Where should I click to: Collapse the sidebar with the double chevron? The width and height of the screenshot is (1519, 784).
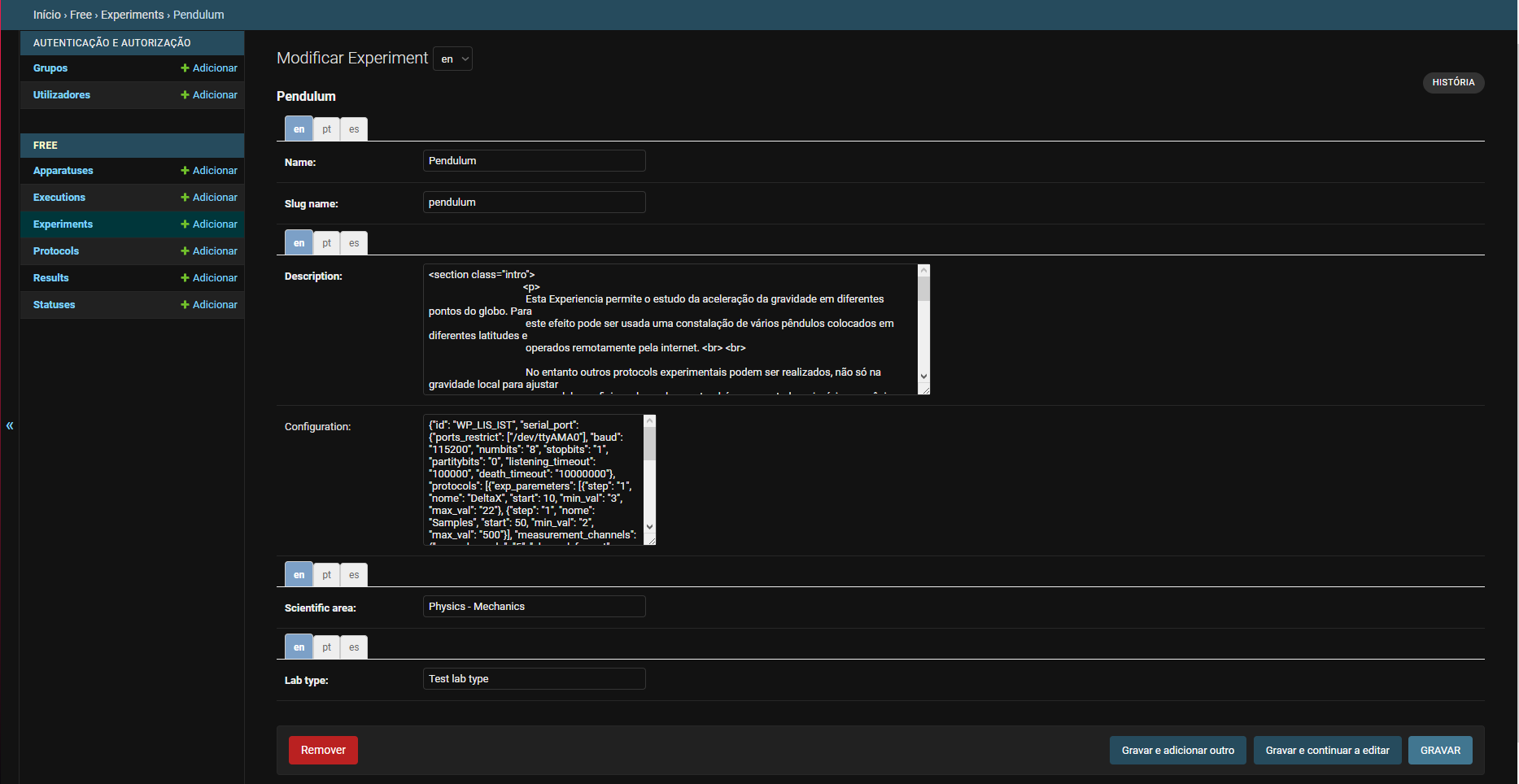click(x=10, y=425)
